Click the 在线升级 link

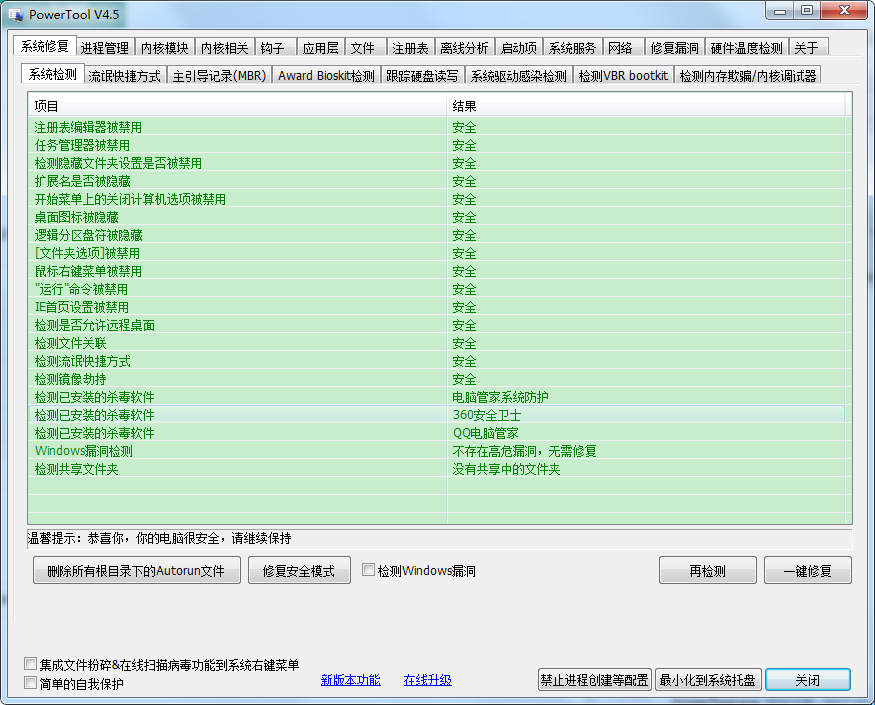pos(427,680)
